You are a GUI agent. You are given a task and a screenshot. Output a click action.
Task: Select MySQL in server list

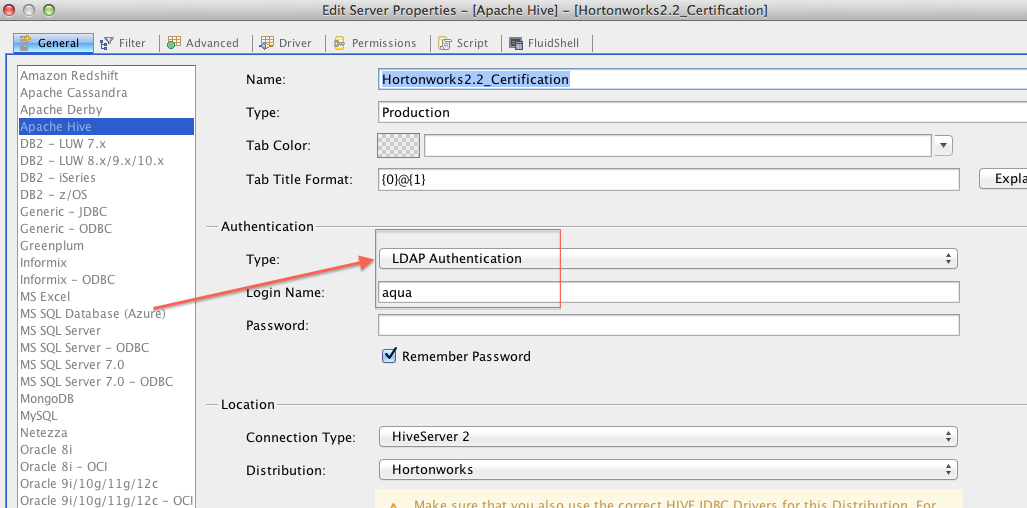tap(107, 416)
